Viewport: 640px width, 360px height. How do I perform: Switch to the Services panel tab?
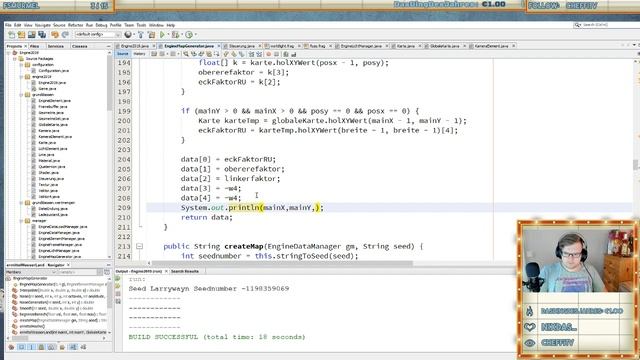(x=56, y=46)
